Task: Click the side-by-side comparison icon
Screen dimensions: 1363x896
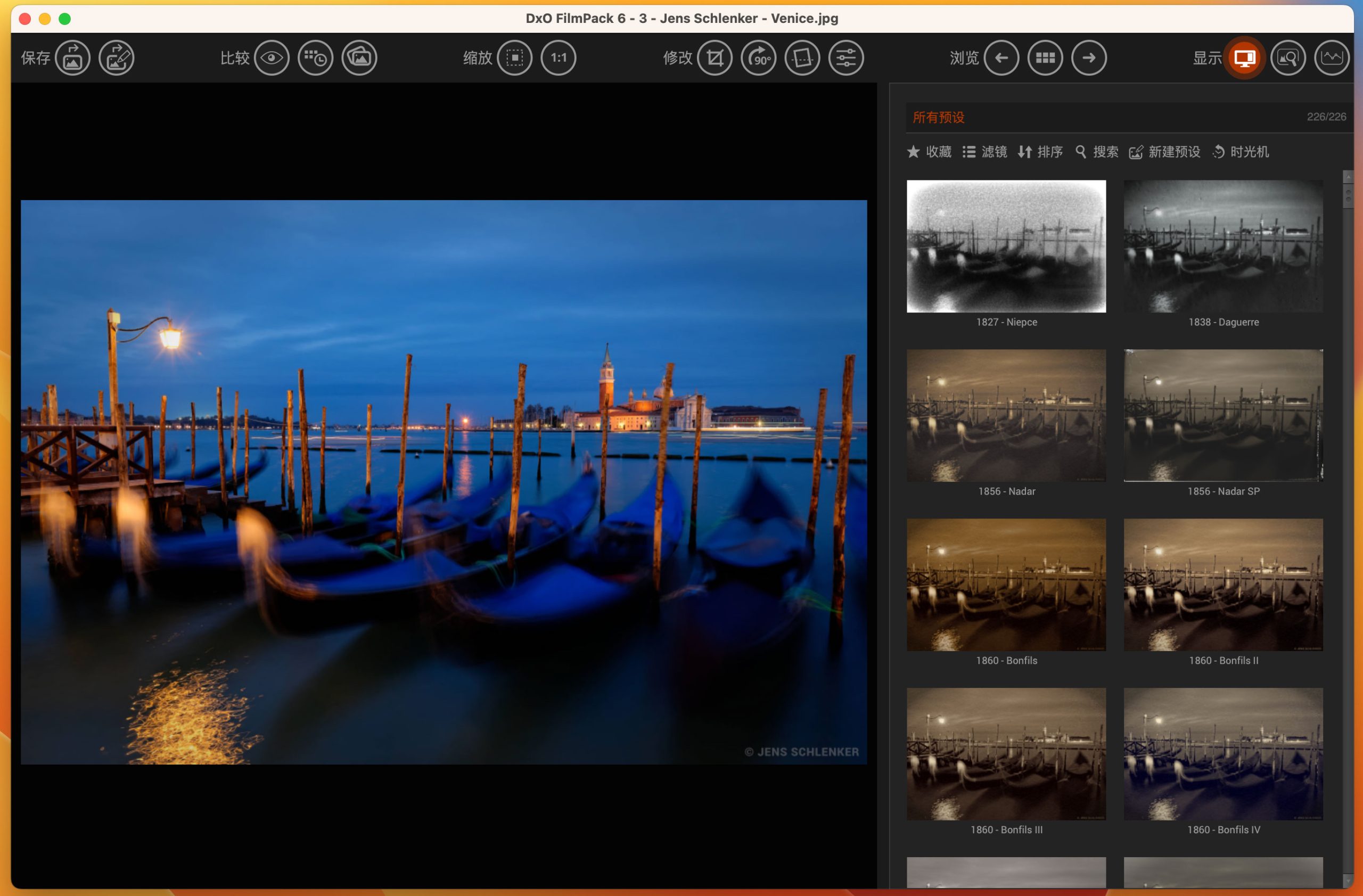Action: coord(316,58)
